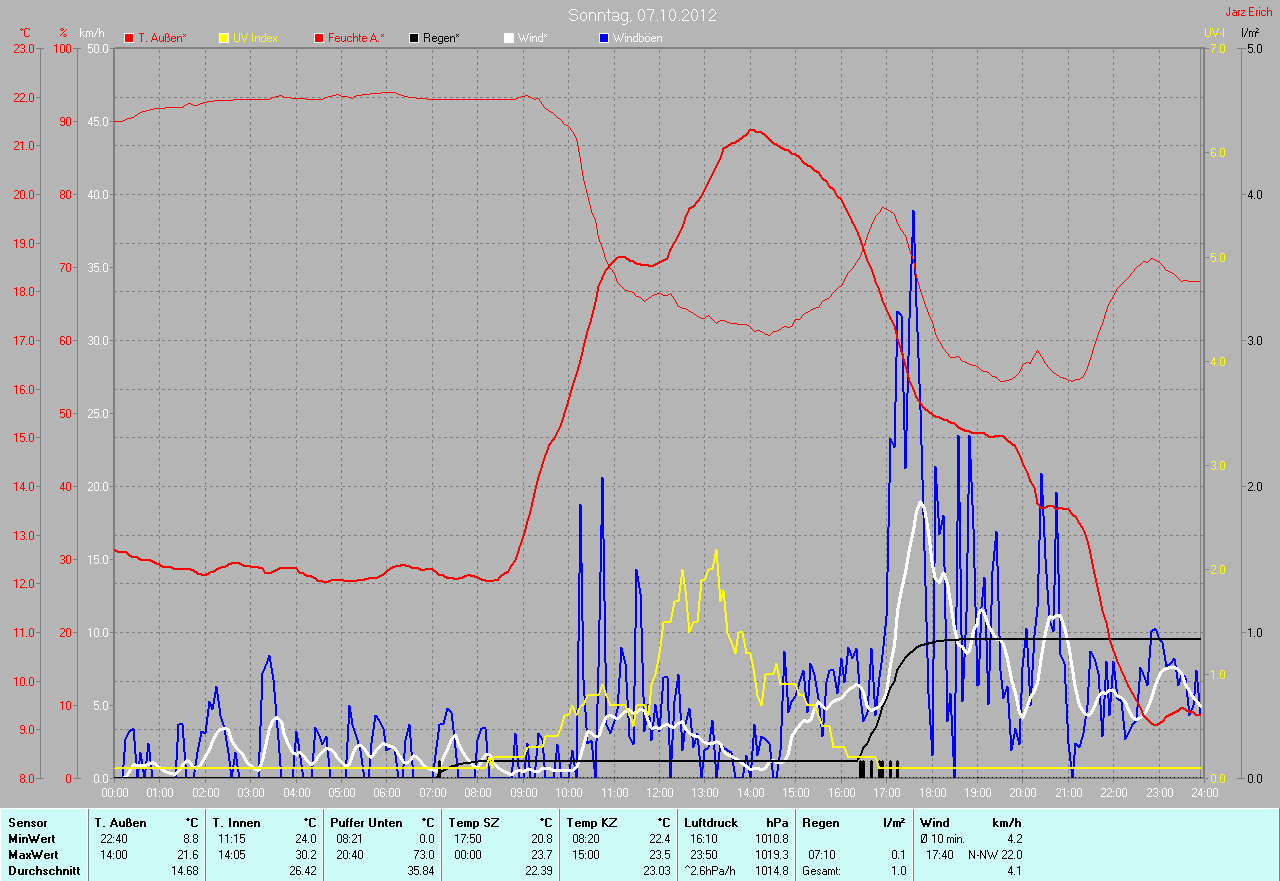Viewport: 1280px width, 881px height.
Task: Click the "UV-I" axis unit label
Action: tap(1214, 33)
